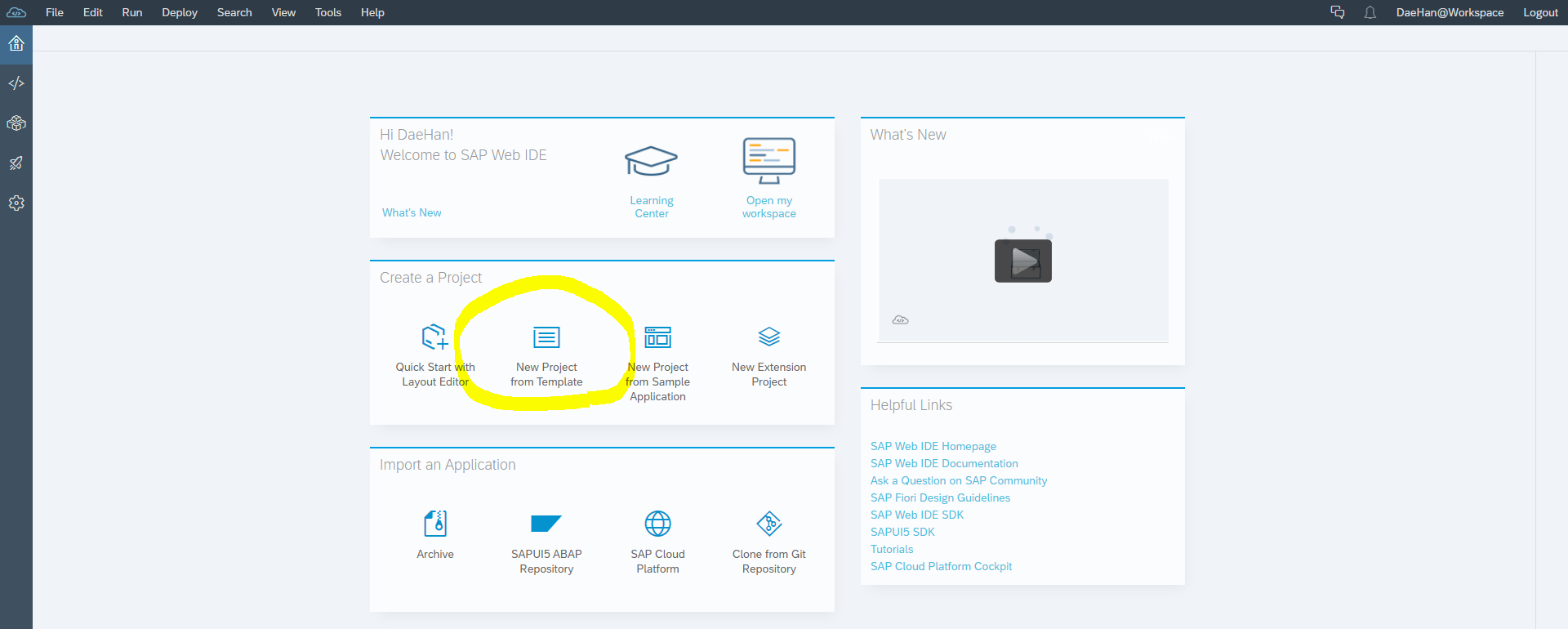The height and width of the screenshot is (629, 1568).
Task: Open the Tutorials link
Action: point(892,549)
